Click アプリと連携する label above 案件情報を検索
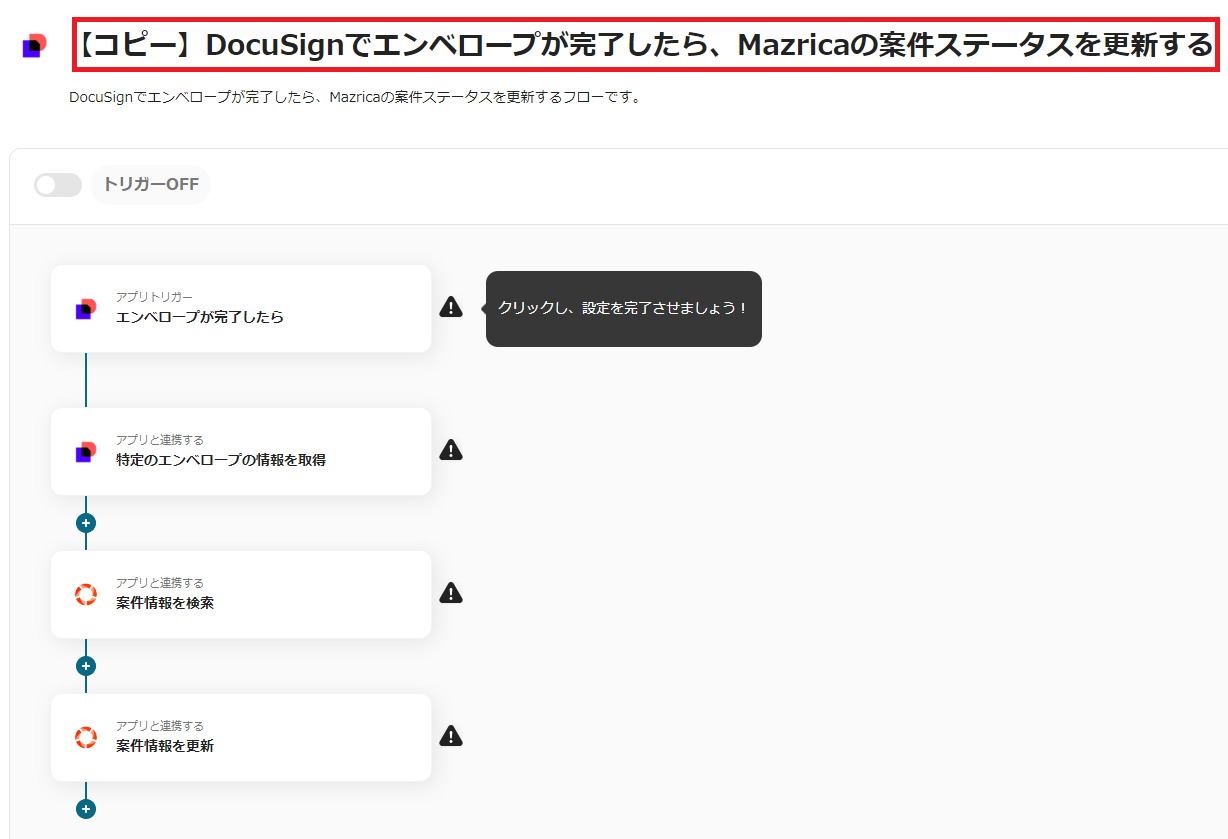 click(160, 583)
